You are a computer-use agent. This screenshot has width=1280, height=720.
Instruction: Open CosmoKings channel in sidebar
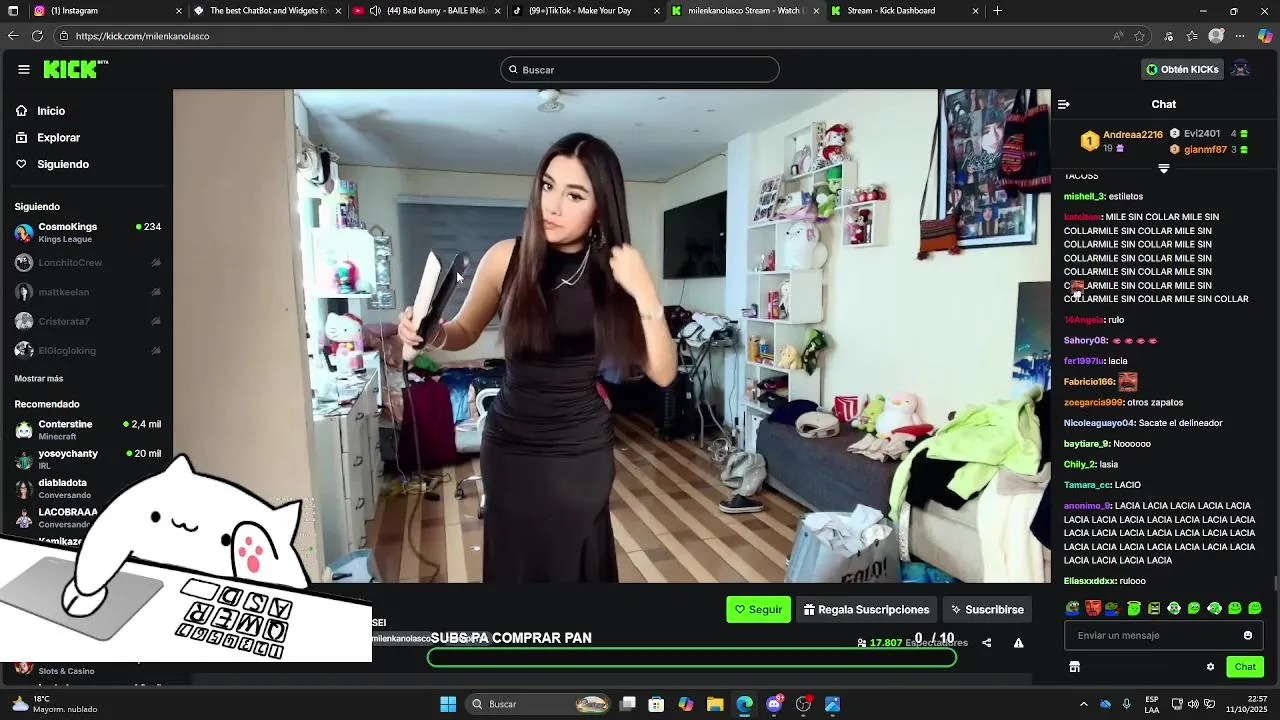[88, 233]
